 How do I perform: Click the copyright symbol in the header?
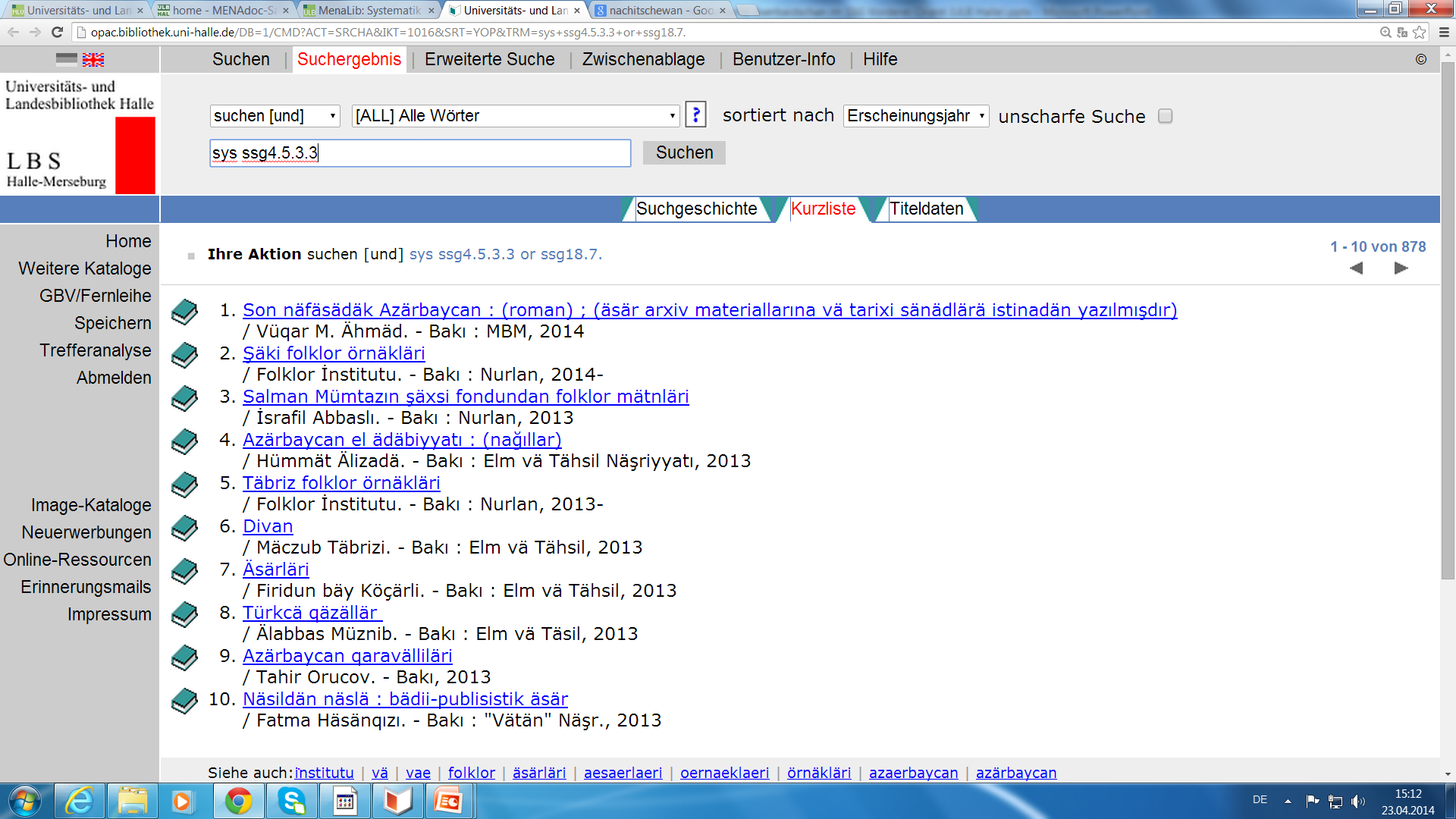tap(1421, 59)
